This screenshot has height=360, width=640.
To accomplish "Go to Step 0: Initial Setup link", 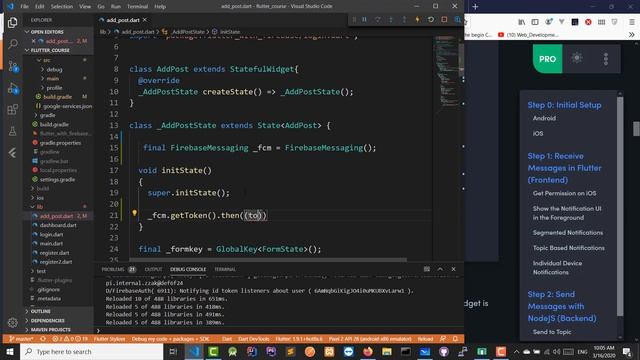I will (564, 105).
